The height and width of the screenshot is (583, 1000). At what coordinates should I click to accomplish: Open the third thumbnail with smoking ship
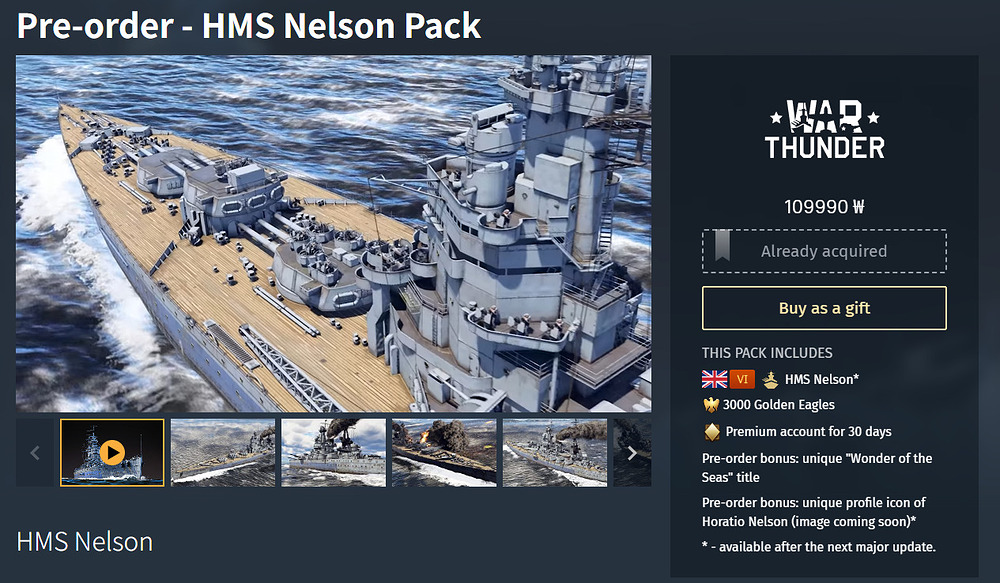[334, 453]
